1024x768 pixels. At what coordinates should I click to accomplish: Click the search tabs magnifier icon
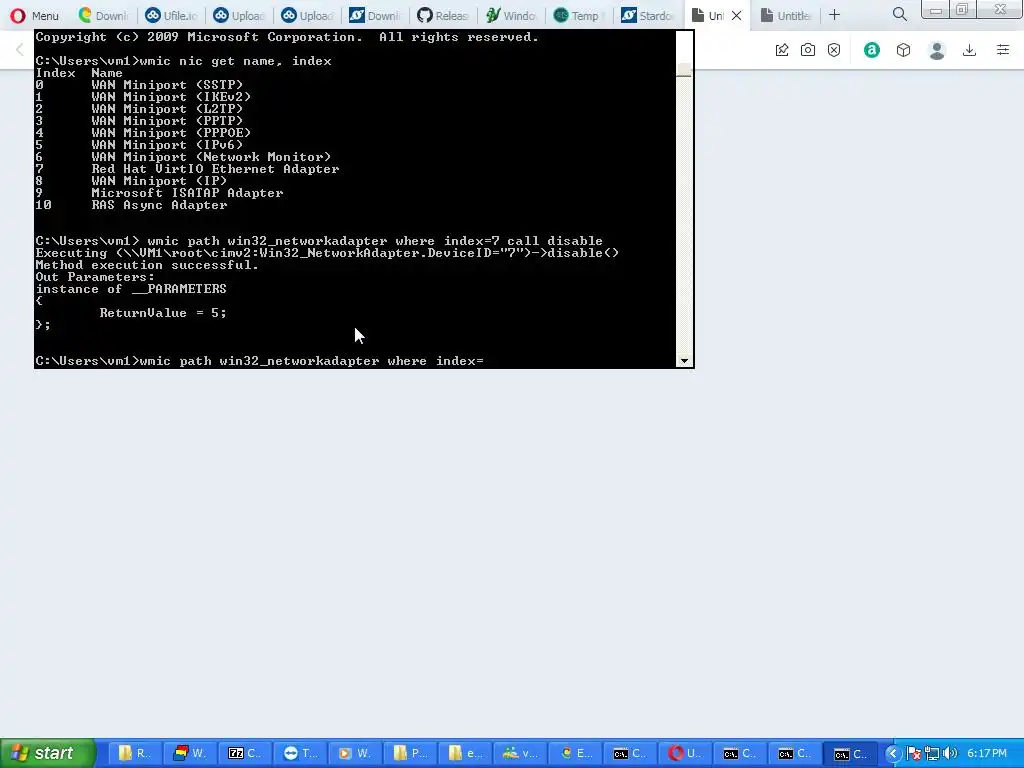(x=899, y=14)
